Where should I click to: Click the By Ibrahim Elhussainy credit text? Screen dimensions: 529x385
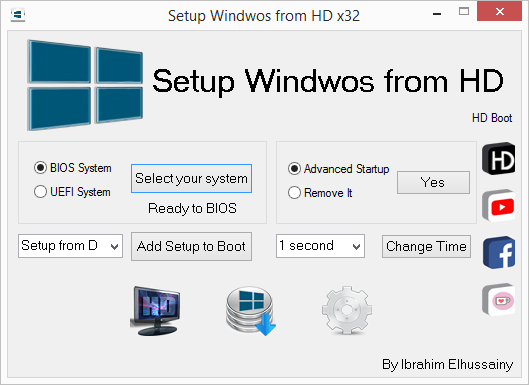tap(447, 365)
